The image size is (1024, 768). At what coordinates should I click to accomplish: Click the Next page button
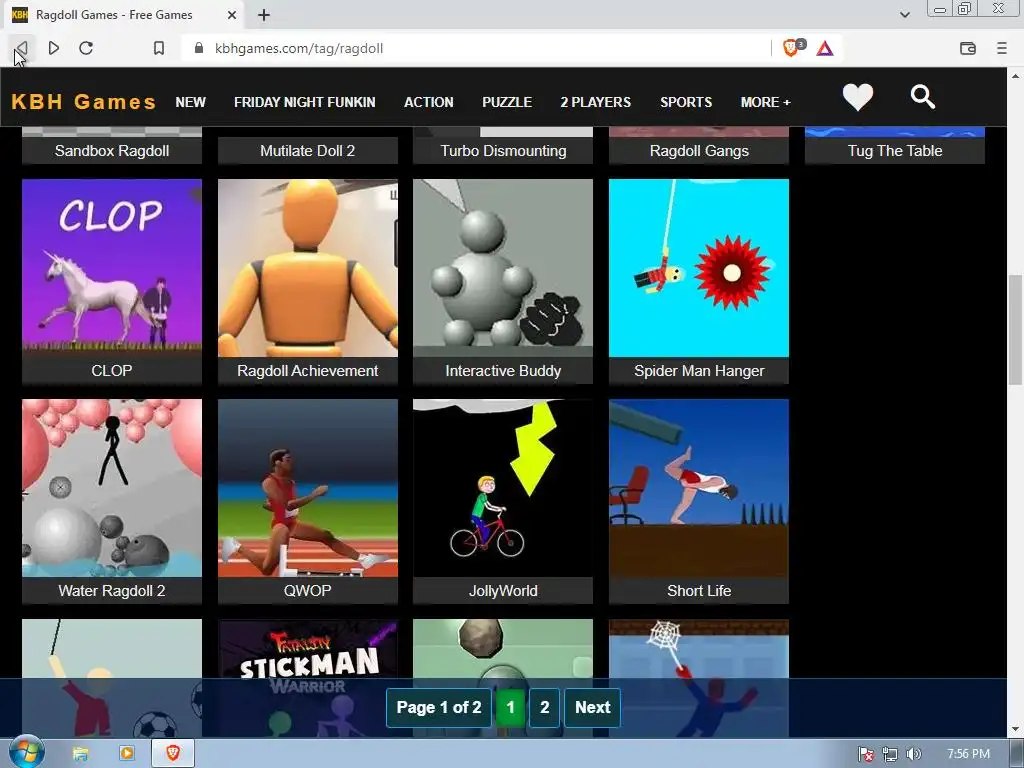tap(592, 708)
